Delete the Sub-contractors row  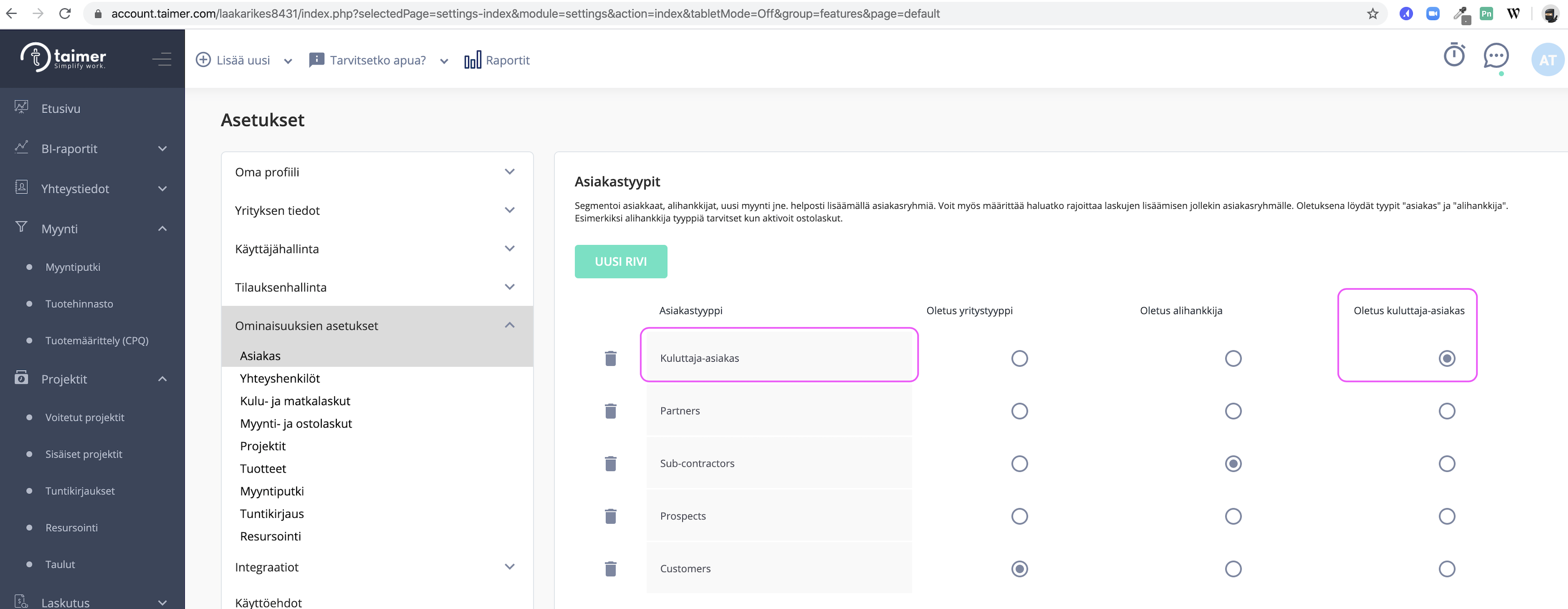(x=611, y=463)
